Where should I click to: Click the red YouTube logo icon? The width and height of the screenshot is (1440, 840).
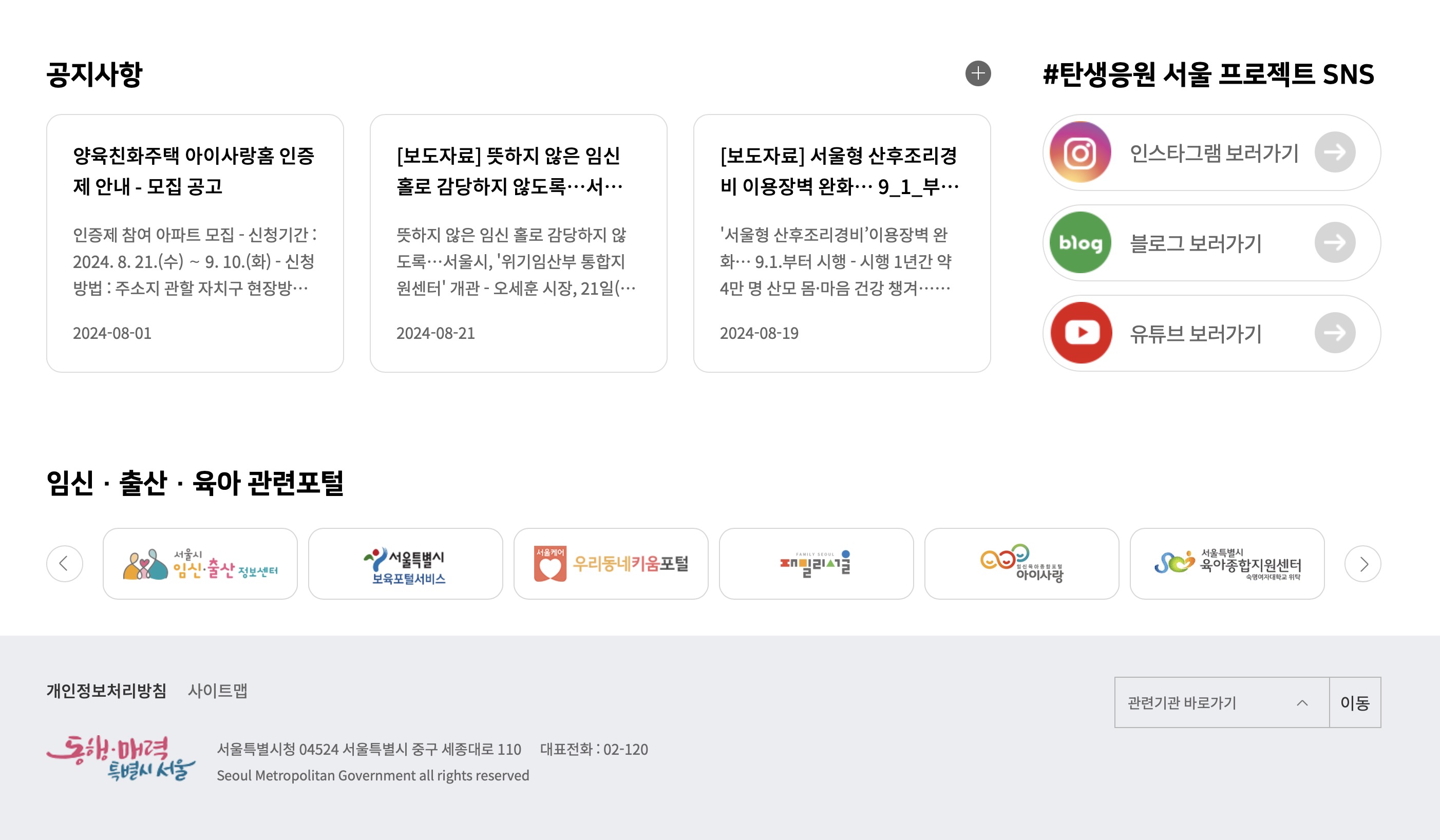click(x=1080, y=333)
